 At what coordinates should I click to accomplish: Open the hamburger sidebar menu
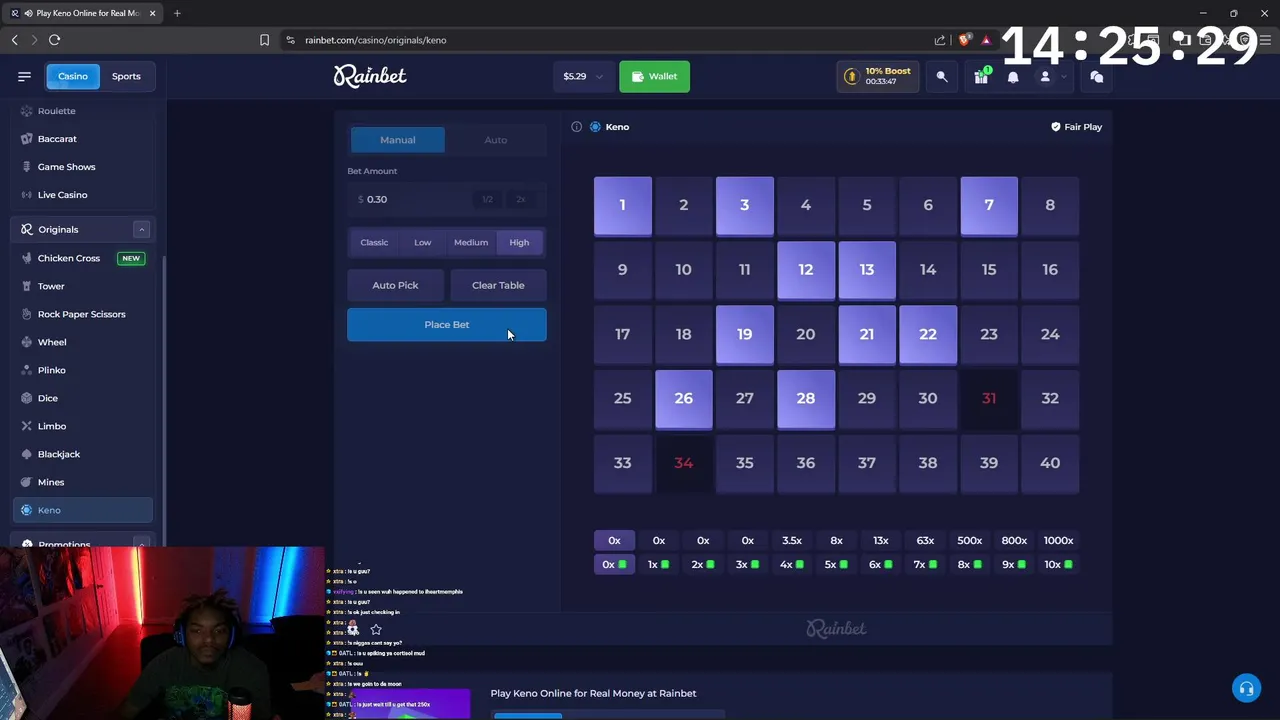(x=24, y=76)
